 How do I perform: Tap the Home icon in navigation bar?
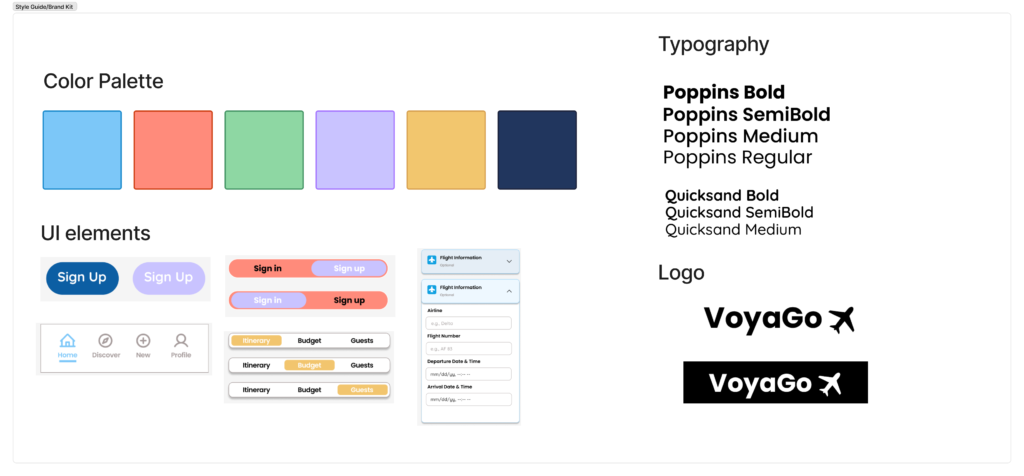68,341
